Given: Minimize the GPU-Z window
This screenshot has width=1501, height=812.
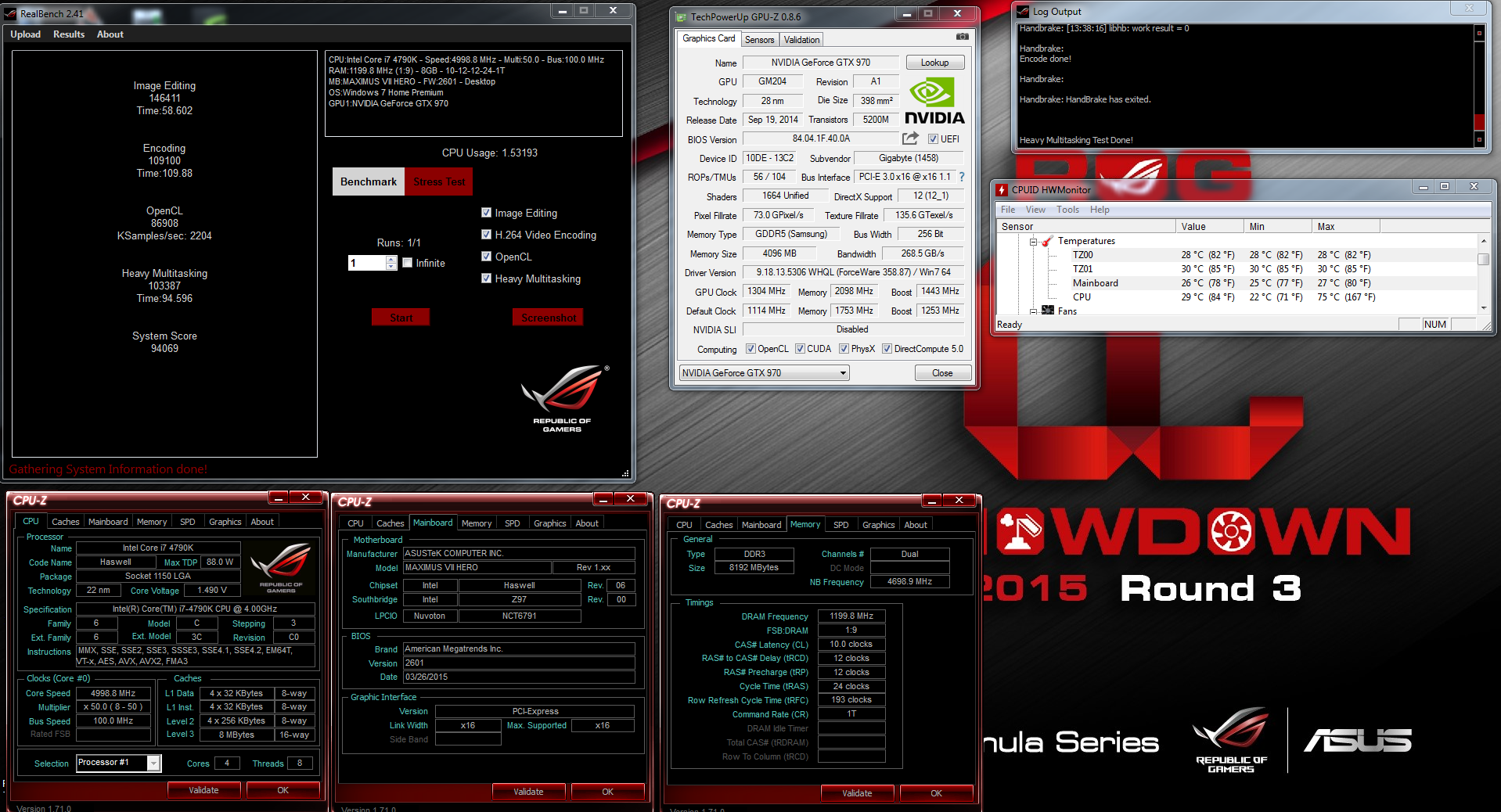Looking at the screenshot, I should [906, 13].
